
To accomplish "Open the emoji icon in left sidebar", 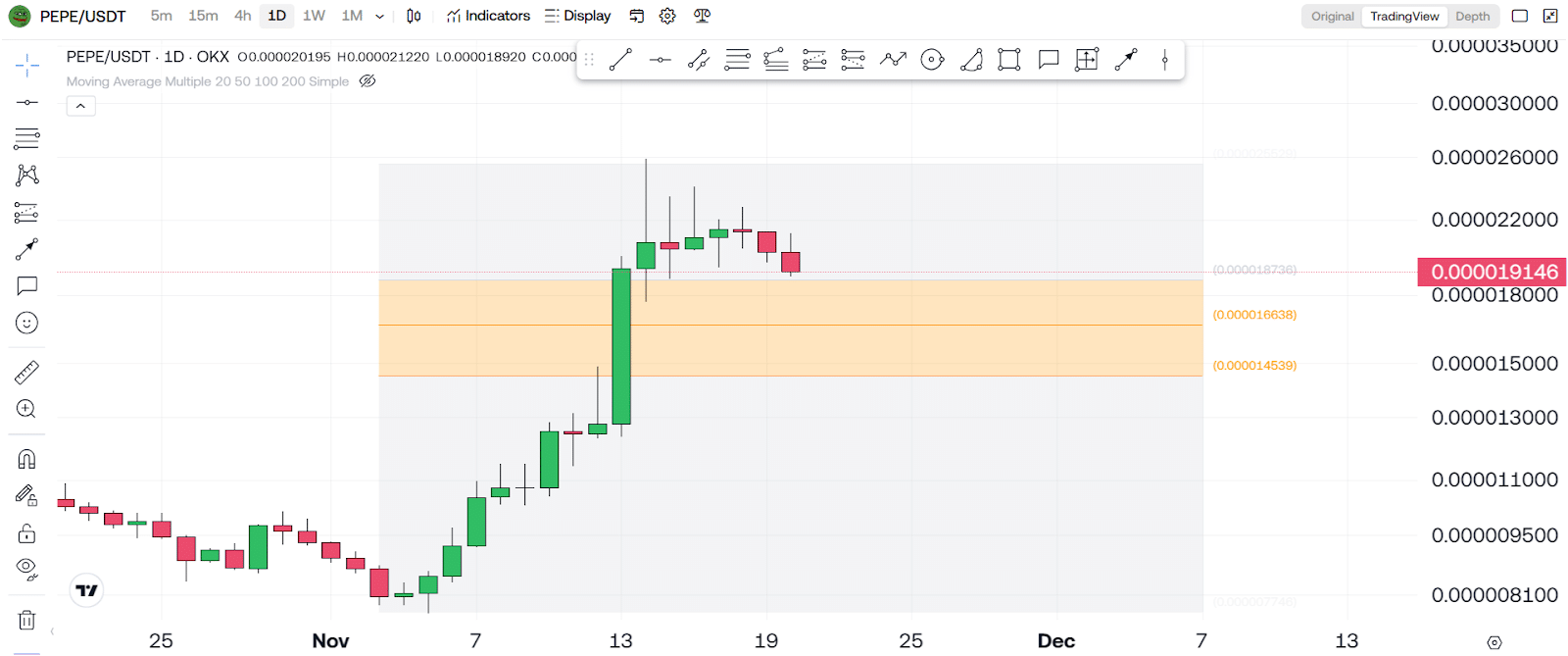I will pyautogui.click(x=26, y=323).
